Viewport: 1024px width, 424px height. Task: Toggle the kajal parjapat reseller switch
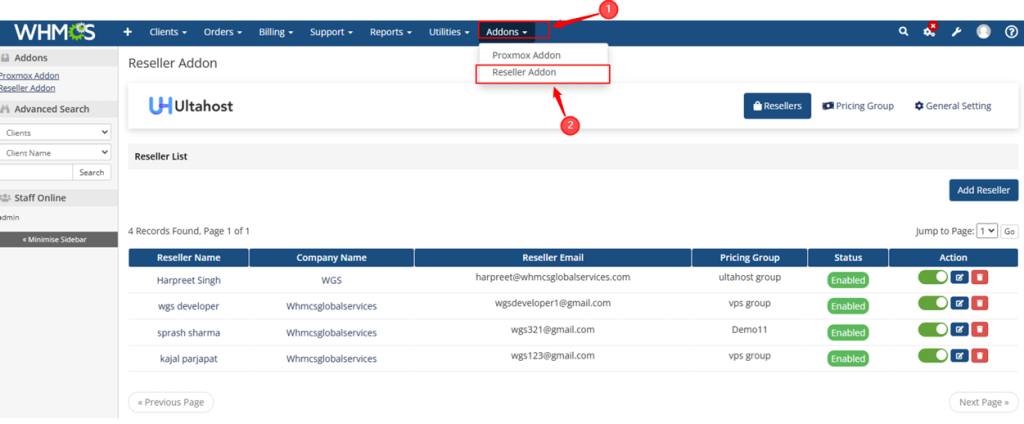click(932, 355)
